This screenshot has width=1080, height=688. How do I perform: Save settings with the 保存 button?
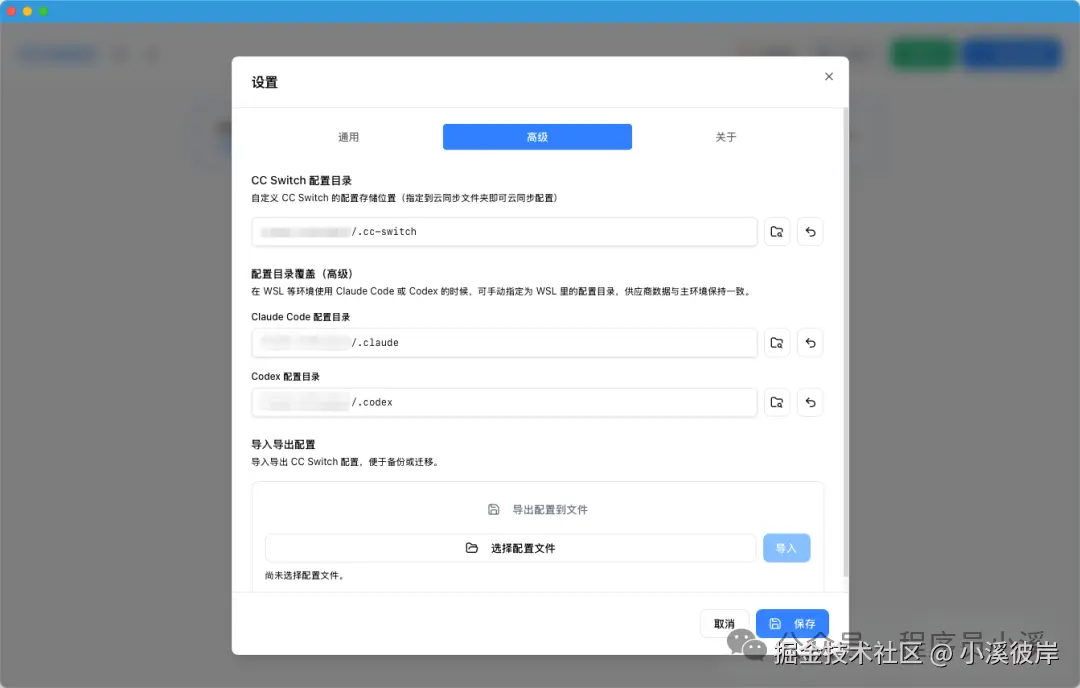click(792, 623)
